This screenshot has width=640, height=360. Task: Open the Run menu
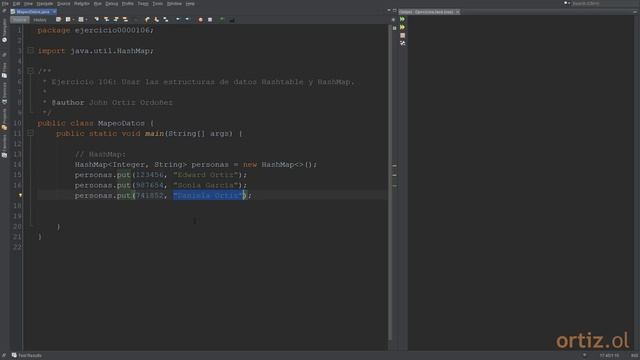(x=98, y=3)
